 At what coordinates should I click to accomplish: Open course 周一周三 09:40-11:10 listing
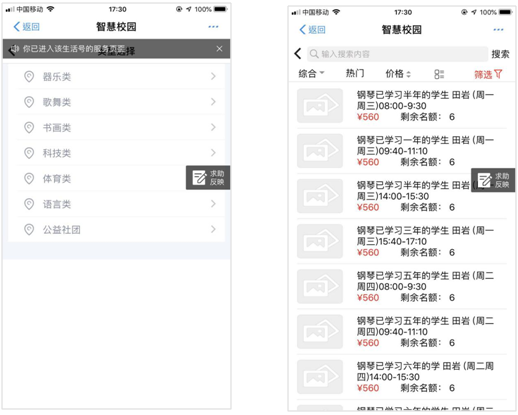pos(402,151)
